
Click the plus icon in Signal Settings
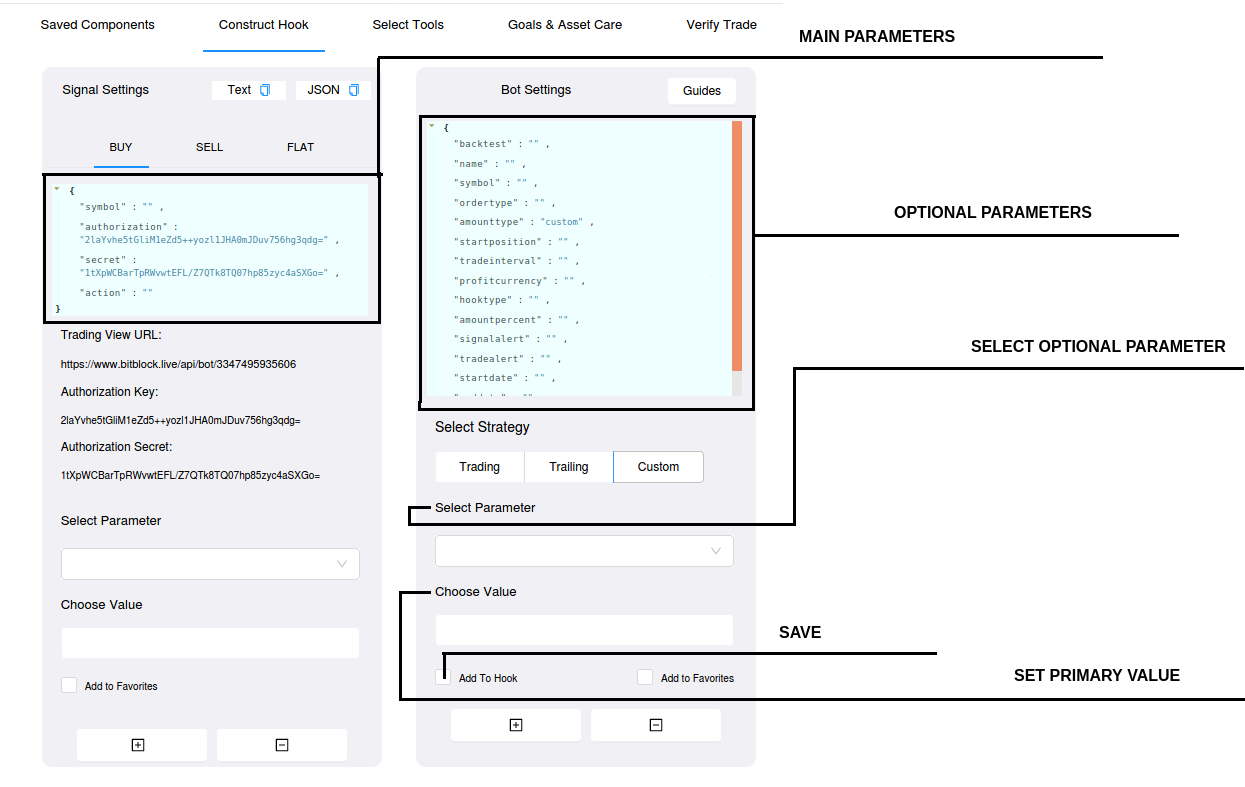click(138, 745)
